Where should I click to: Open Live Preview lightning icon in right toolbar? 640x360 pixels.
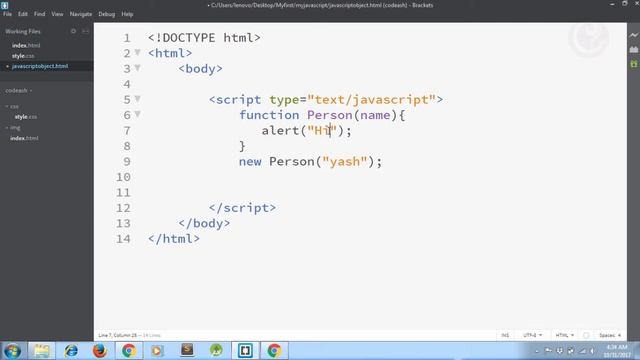coord(633,35)
